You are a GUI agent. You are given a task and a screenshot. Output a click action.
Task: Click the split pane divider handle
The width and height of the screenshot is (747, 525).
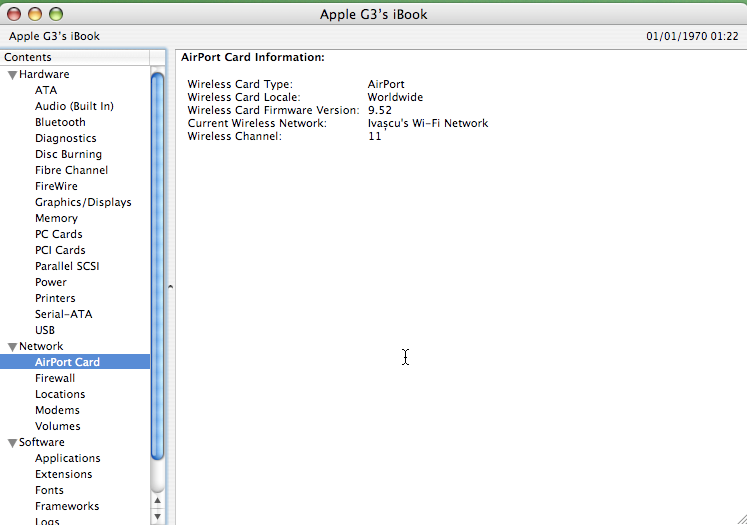click(x=171, y=287)
